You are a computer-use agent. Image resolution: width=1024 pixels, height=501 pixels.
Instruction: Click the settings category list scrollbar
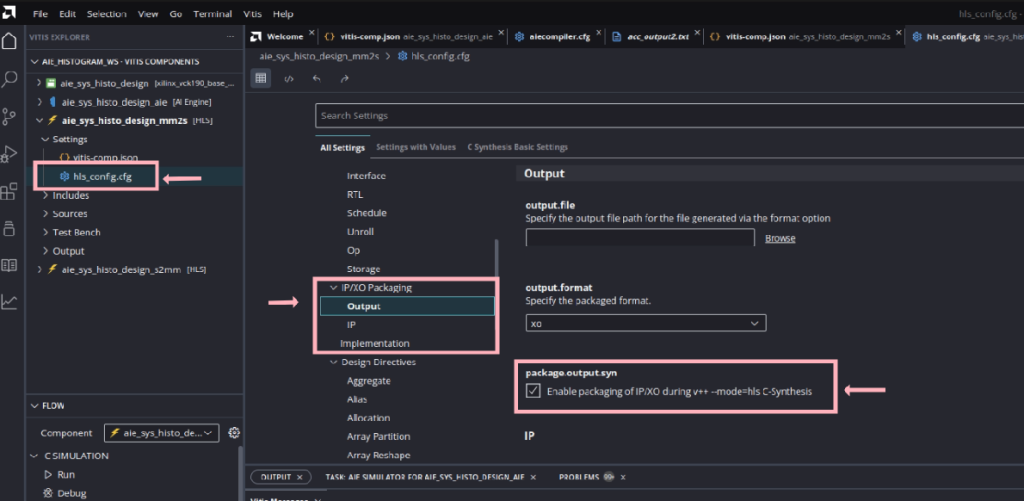[x=496, y=259]
